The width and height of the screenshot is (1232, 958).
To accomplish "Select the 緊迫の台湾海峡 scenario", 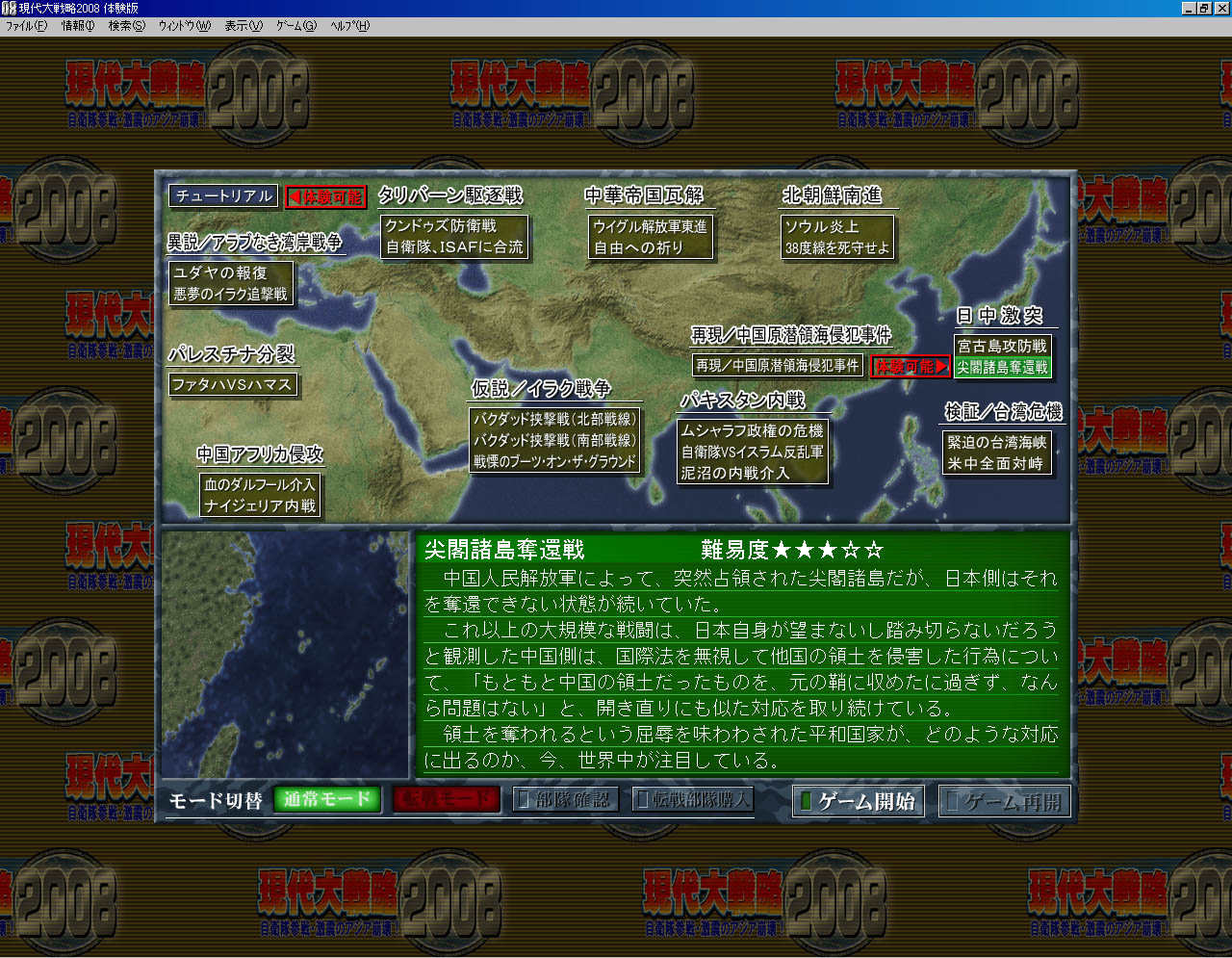I will click(996, 443).
